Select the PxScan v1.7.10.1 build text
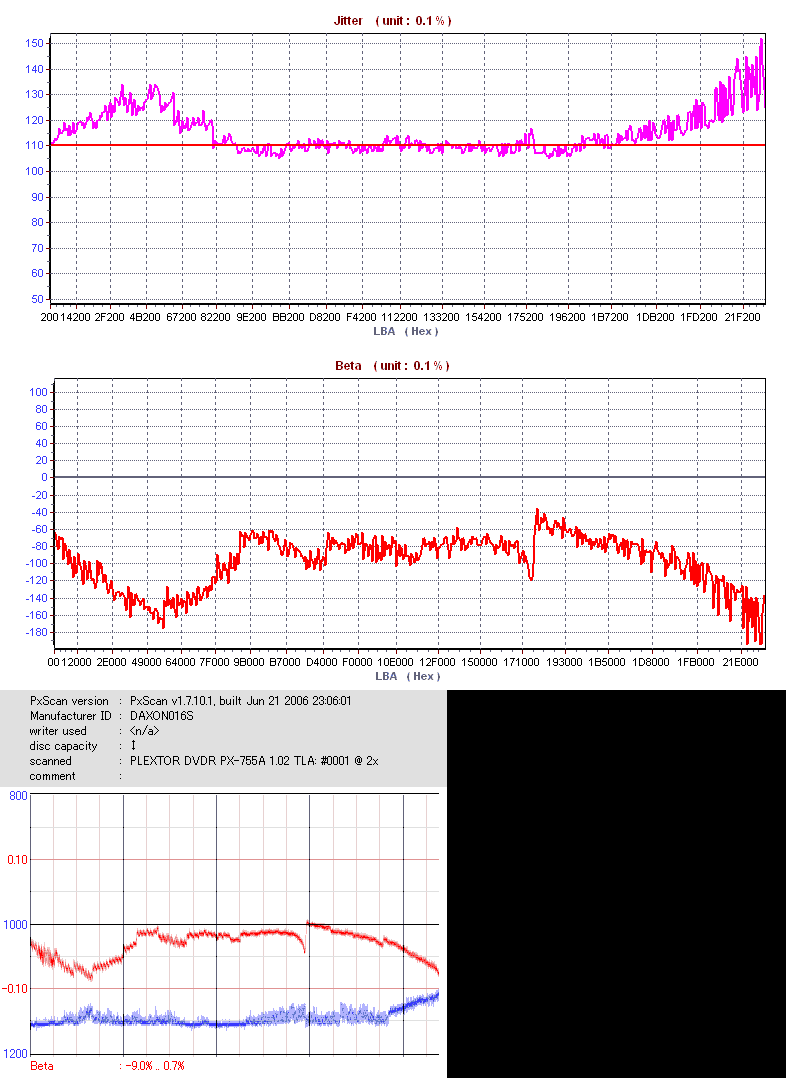 [241, 701]
